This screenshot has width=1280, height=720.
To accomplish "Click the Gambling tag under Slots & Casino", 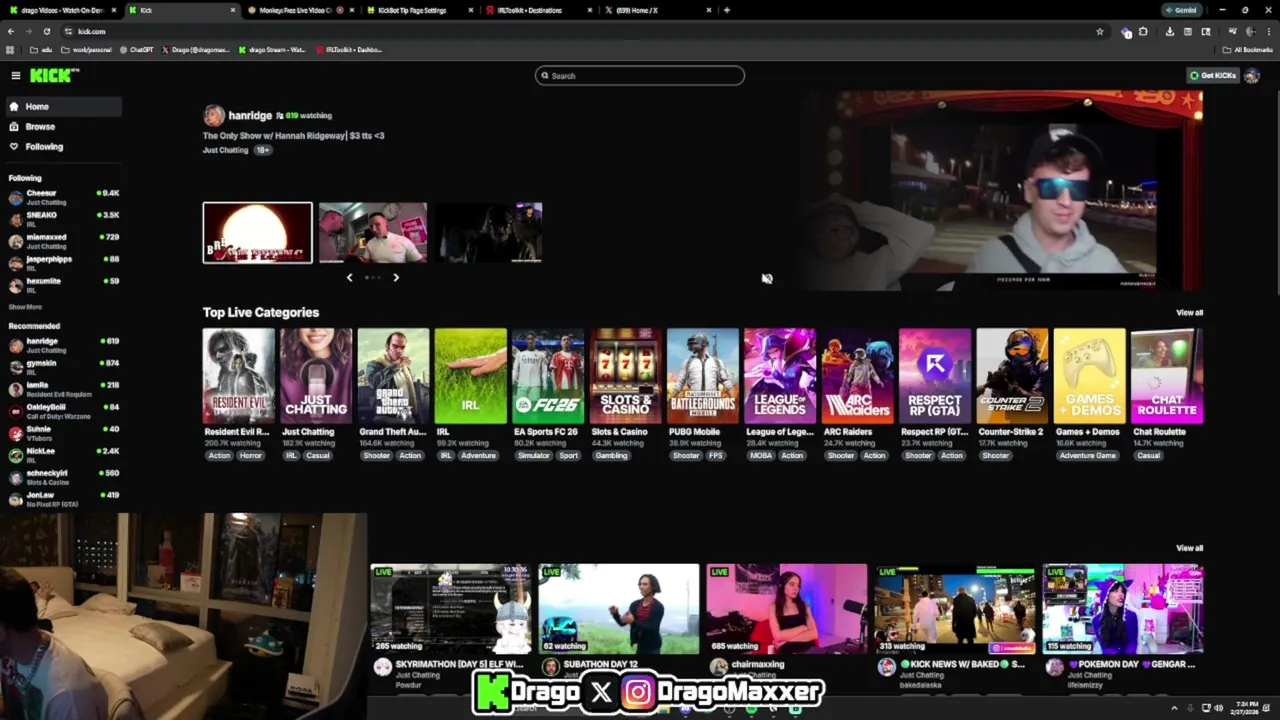I will [x=611, y=456].
